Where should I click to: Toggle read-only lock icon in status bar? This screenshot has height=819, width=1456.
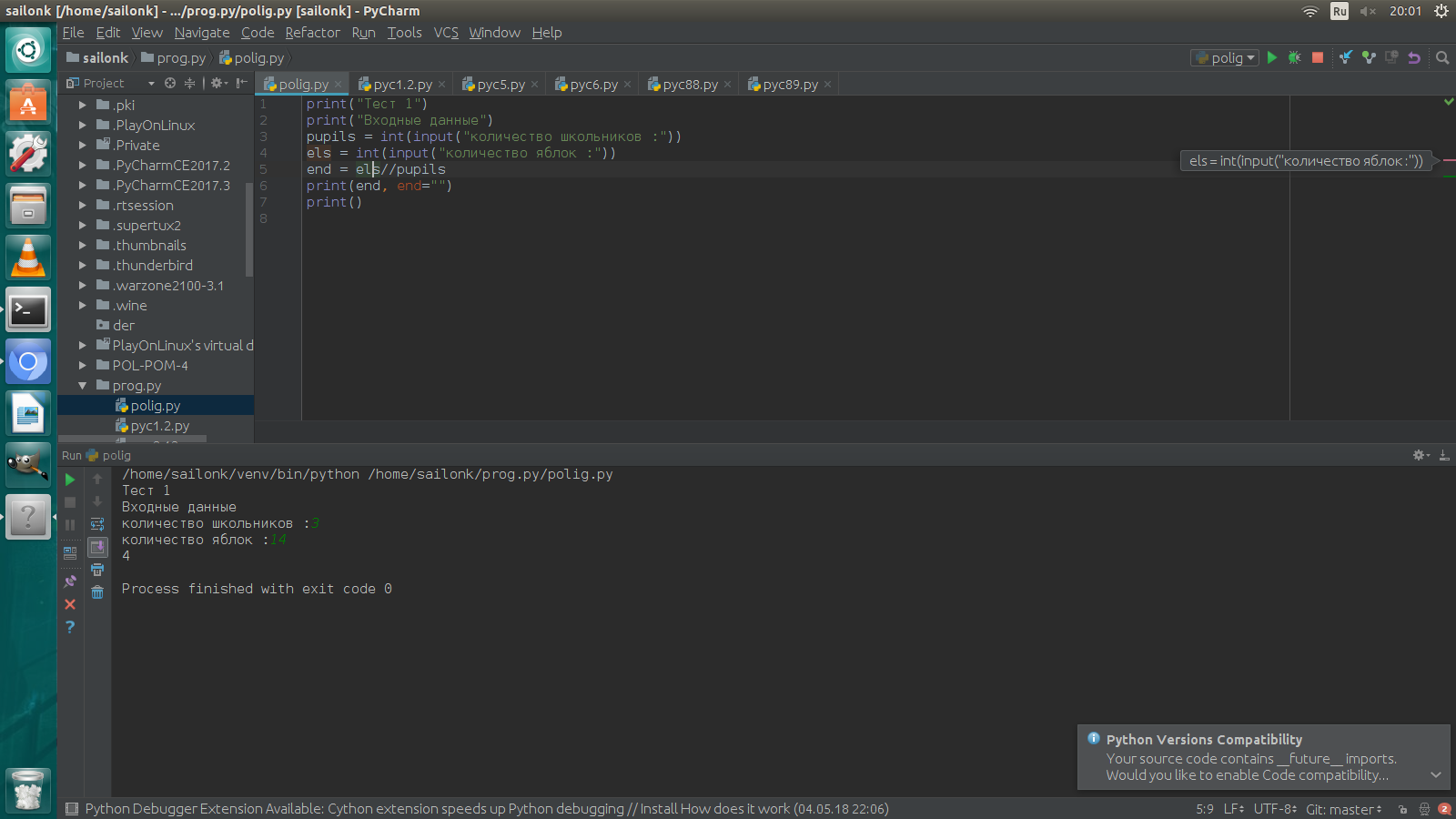tap(1402, 809)
